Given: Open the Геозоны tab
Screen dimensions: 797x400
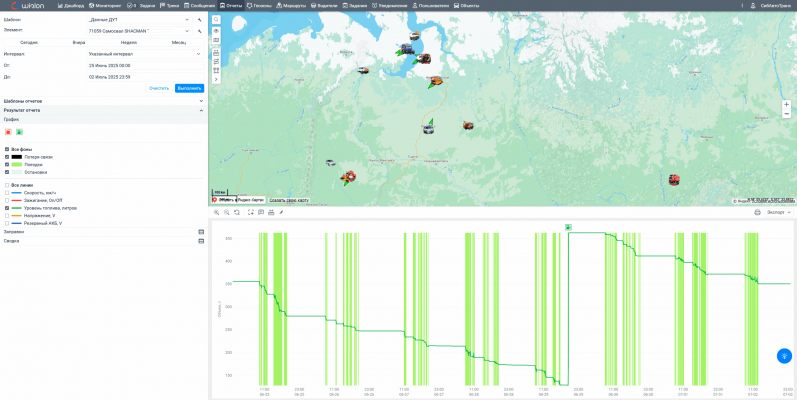Looking at the screenshot, I should [259, 6].
